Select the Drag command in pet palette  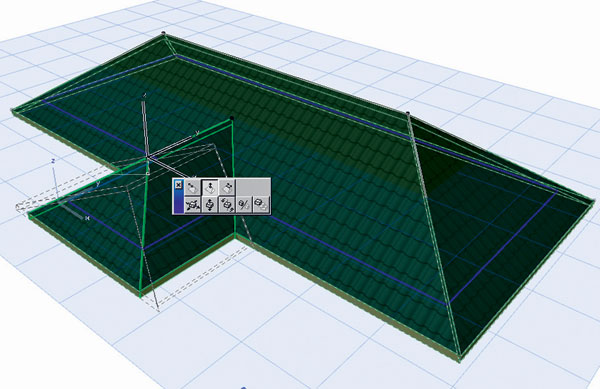[x=192, y=205]
